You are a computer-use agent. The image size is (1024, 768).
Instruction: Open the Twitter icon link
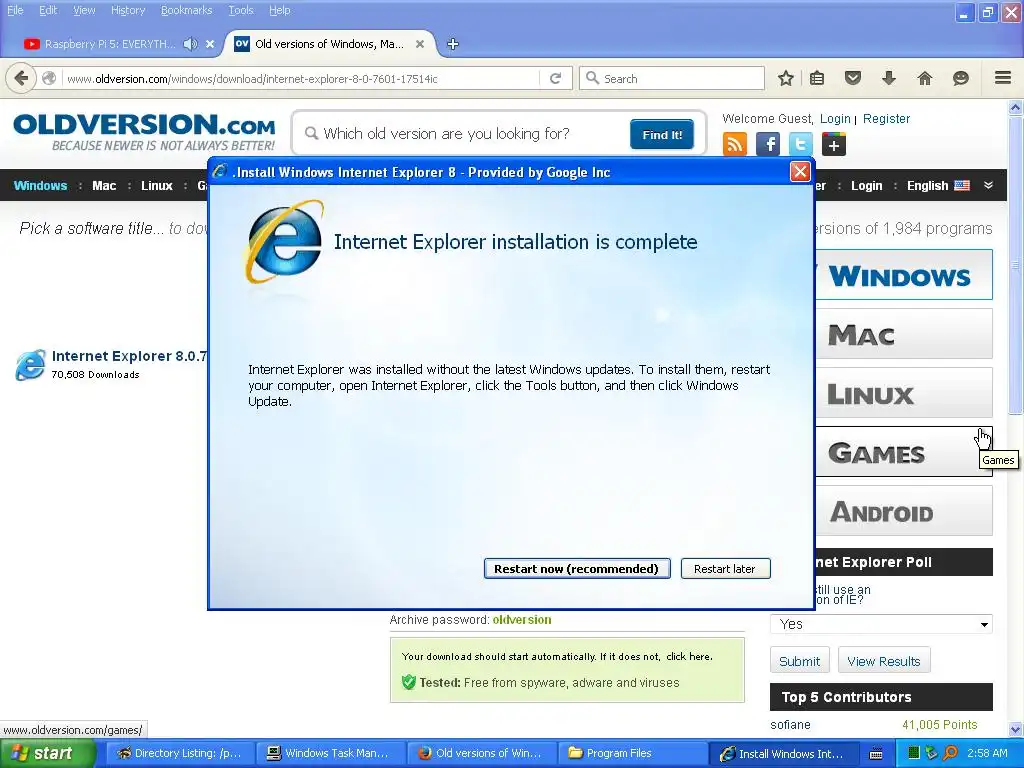point(801,144)
